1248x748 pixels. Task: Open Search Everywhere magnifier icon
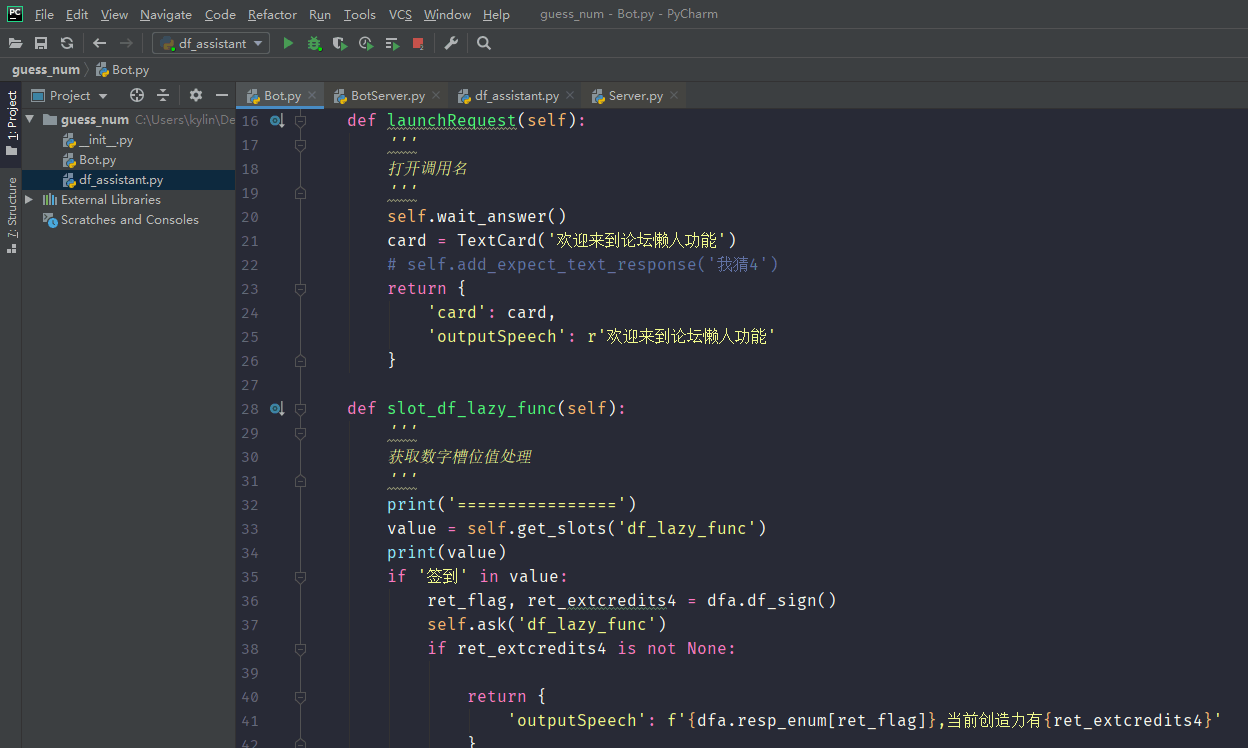tap(484, 43)
